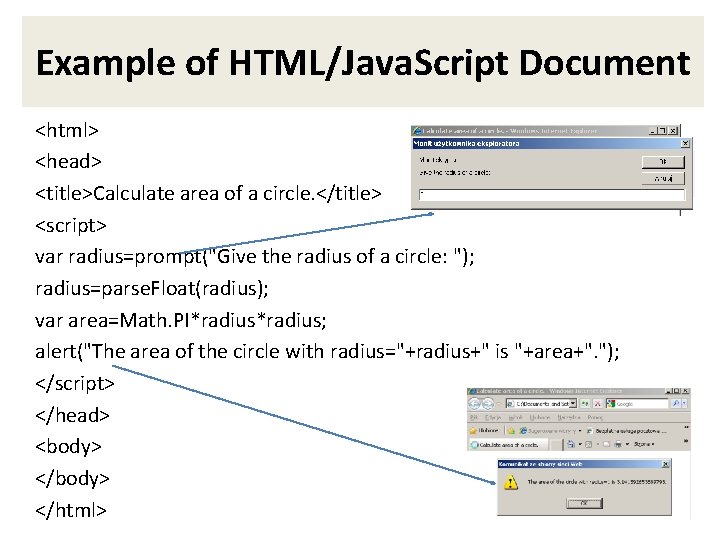
Task: Click the Internet Explorer Forward button
Action: click(488, 404)
